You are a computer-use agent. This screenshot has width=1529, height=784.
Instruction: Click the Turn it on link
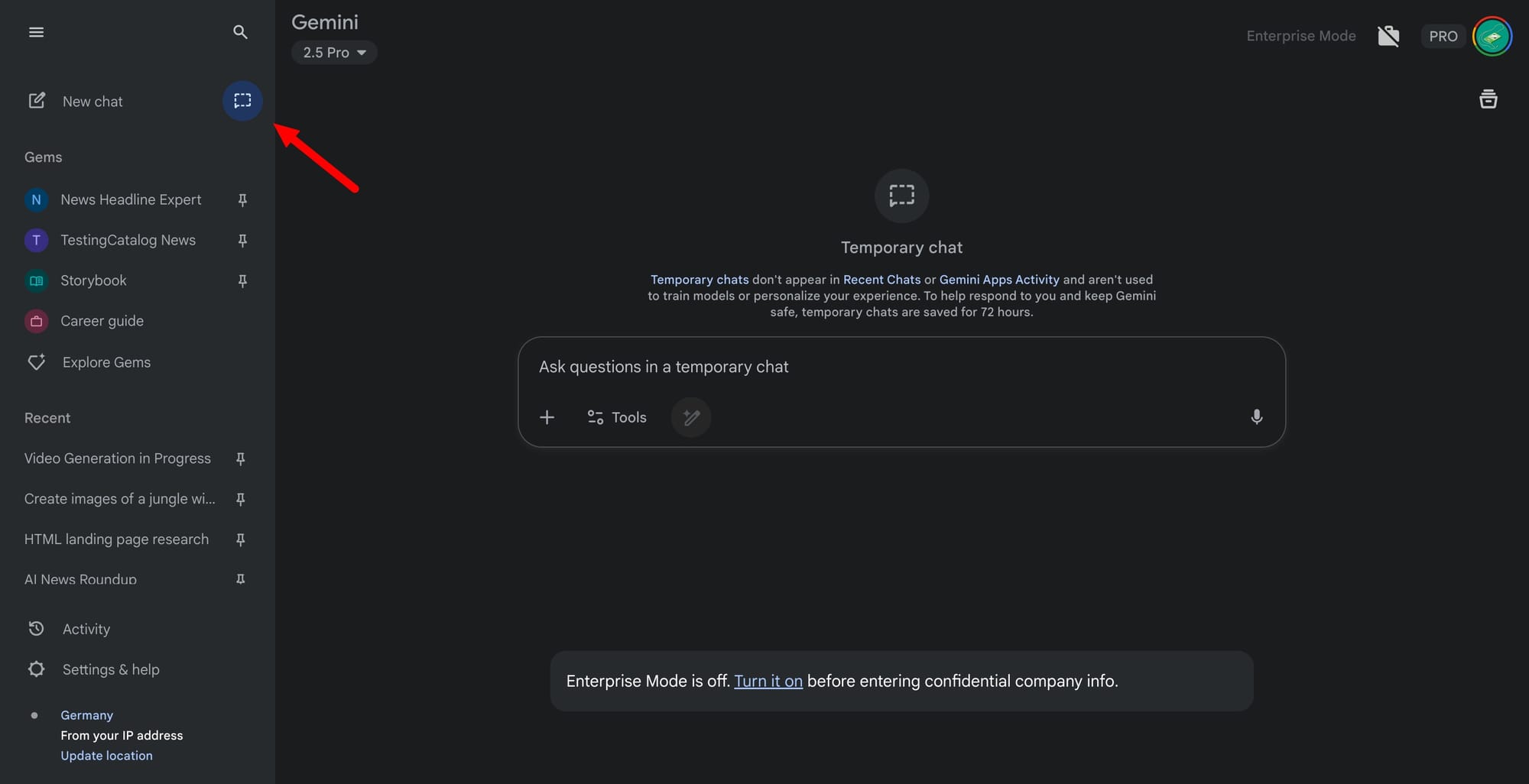[768, 681]
